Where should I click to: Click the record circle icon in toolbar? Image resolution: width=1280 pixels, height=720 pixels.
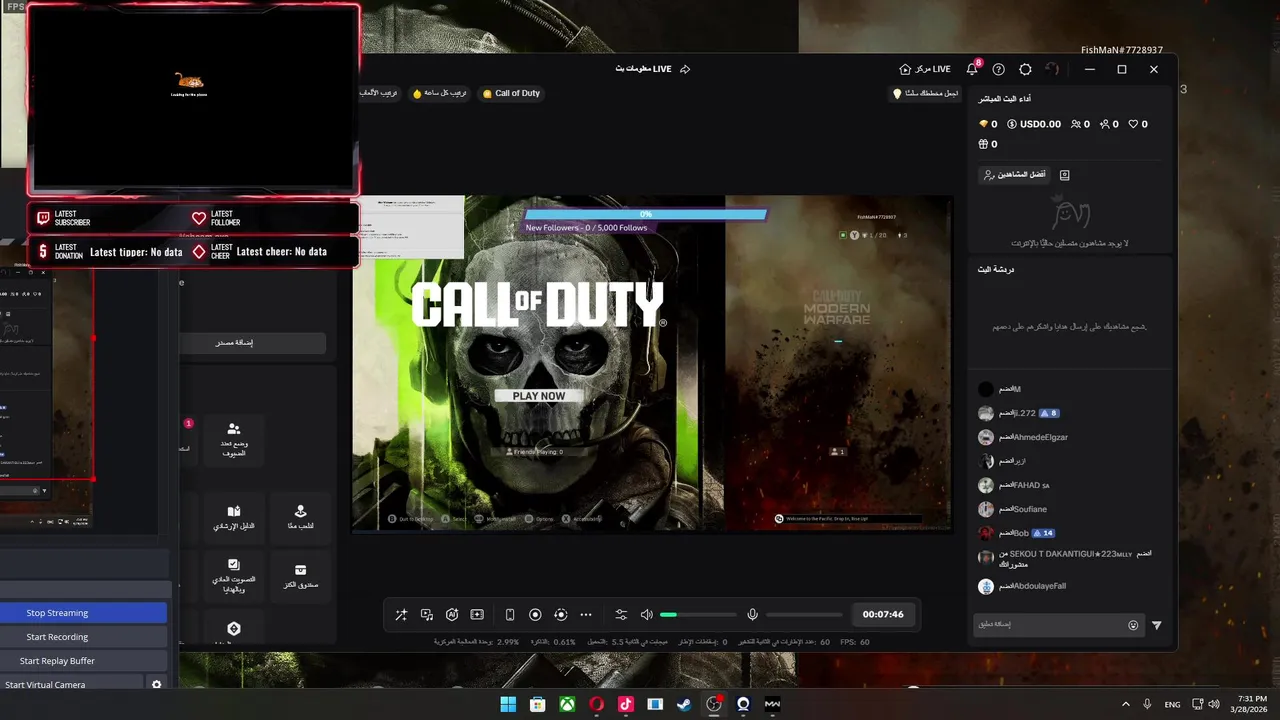(535, 615)
